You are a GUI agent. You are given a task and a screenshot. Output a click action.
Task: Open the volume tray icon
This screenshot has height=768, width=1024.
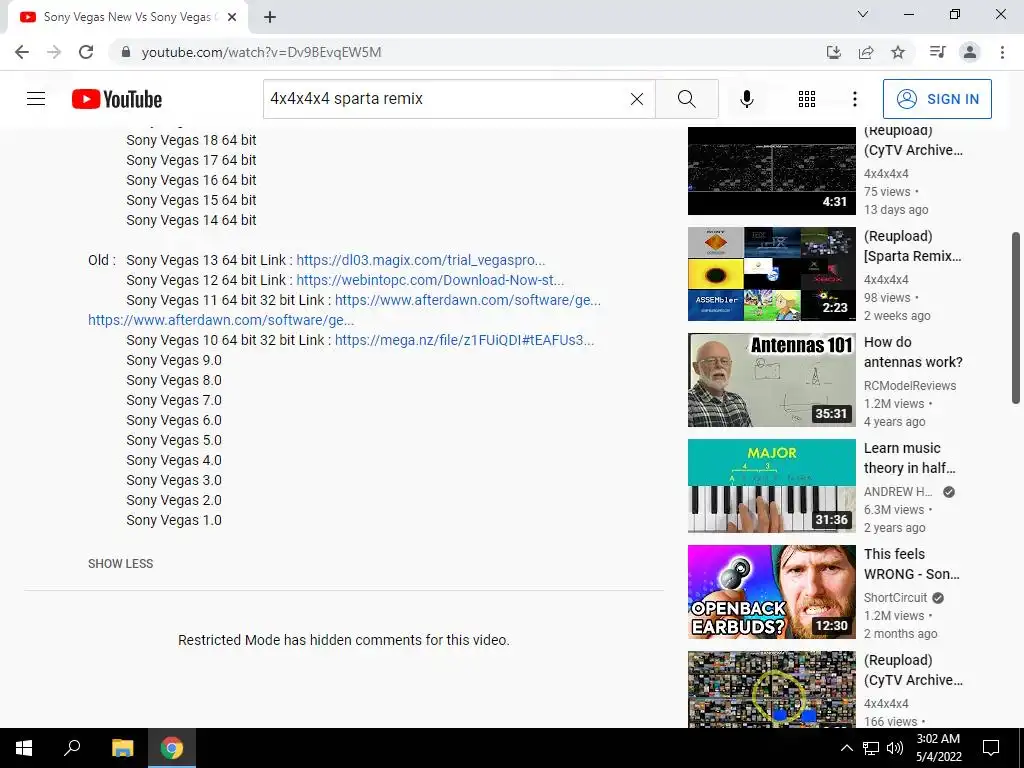click(x=895, y=748)
